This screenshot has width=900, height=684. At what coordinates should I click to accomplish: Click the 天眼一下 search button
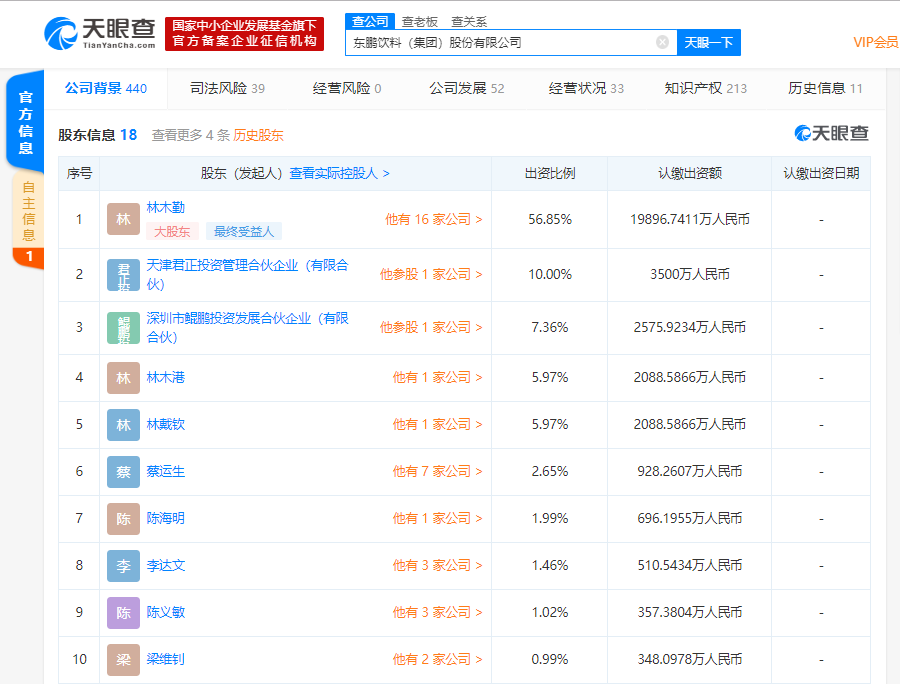(x=709, y=44)
